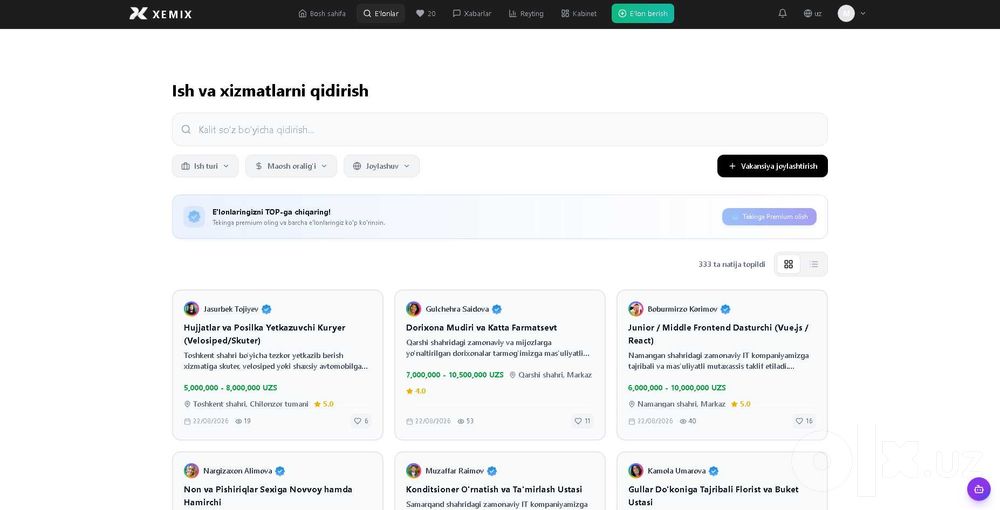The height and width of the screenshot is (510, 1000).
Task: Click Tekinga Premium olish button
Action: coord(769,217)
